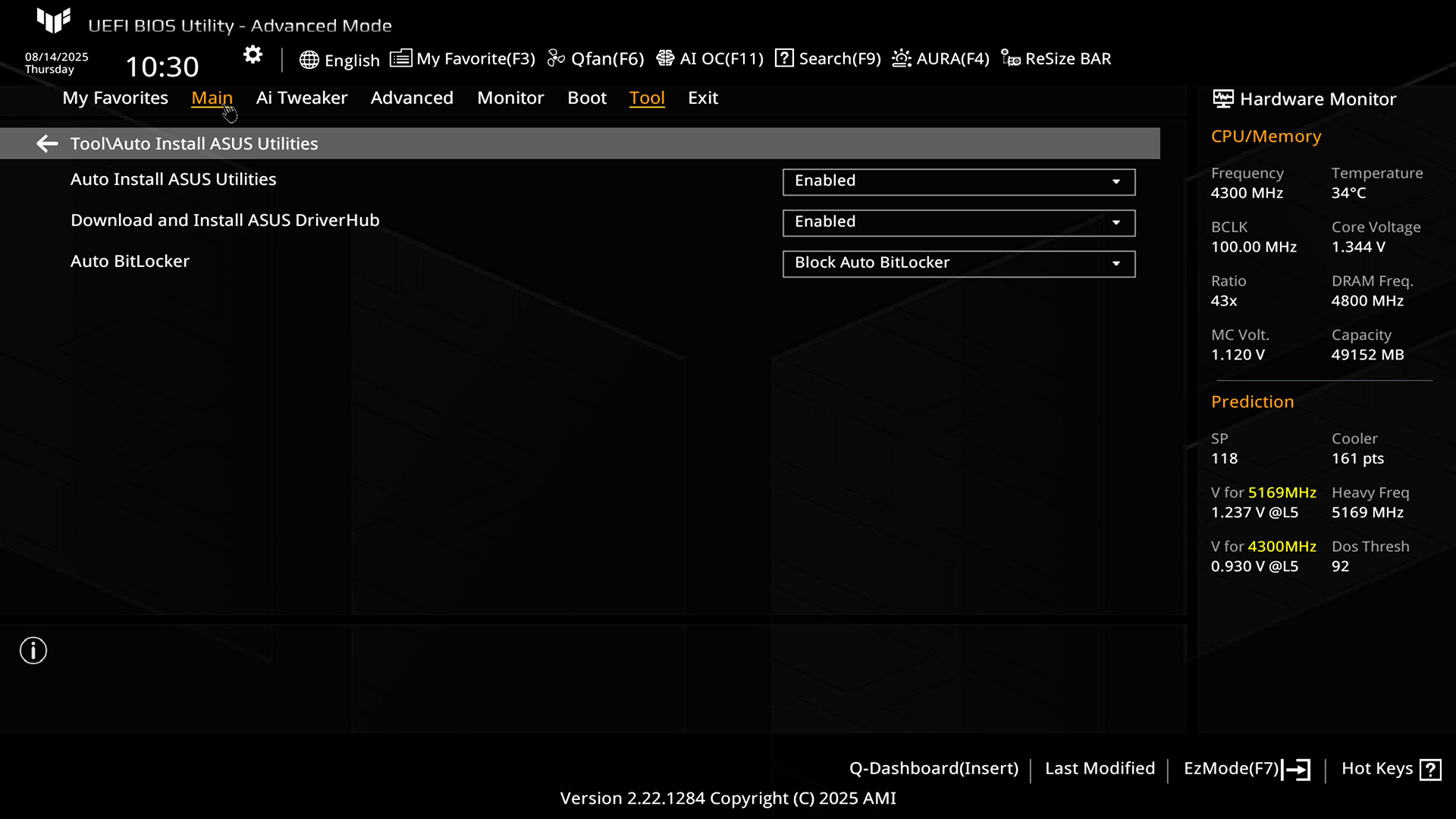1456x819 pixels.
Task: Open the Monitor tab
Action: 510,98
